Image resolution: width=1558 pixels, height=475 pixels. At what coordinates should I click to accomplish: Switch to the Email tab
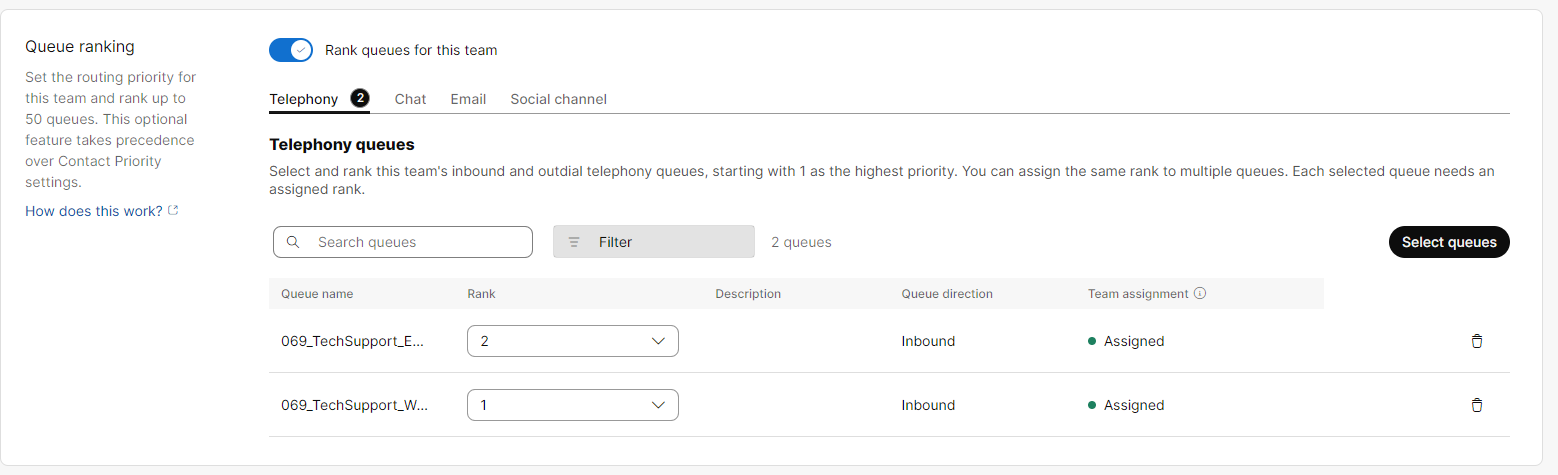pos(468,99)
